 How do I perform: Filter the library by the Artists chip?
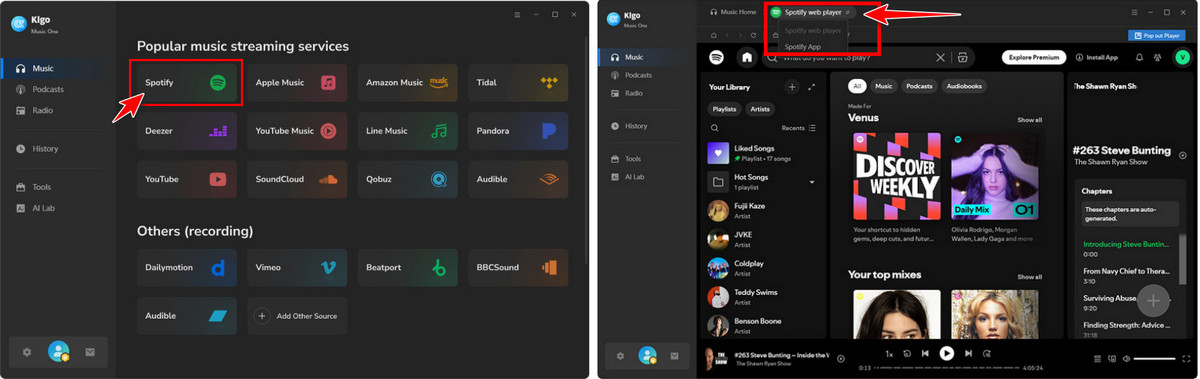pyautogui.click(x=761, y=108)
